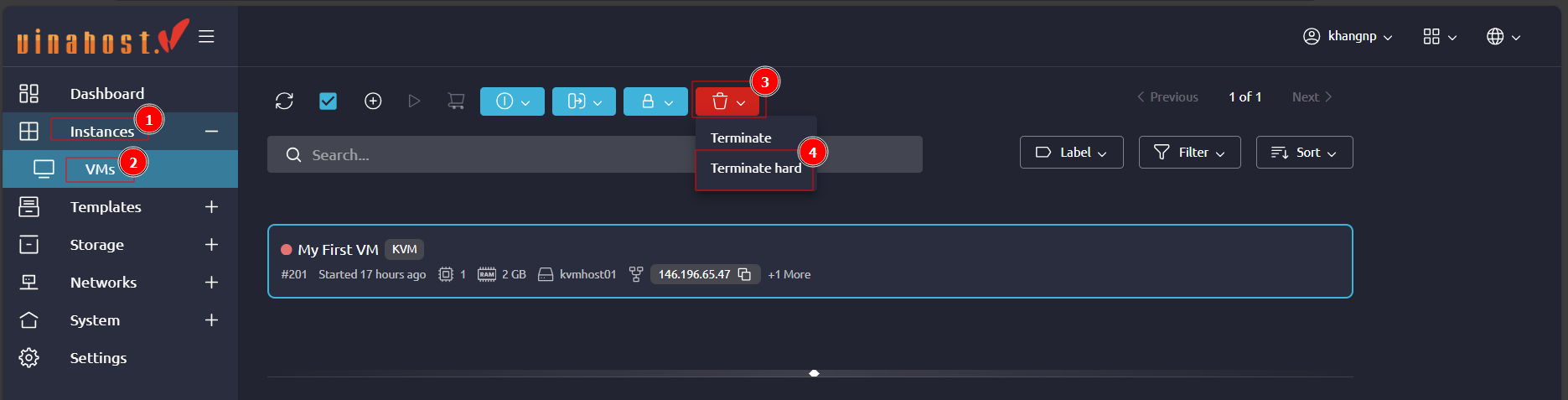Open the lock actions dropdown button
This screenshot has width=1568, height=400.
click(655, 101)
